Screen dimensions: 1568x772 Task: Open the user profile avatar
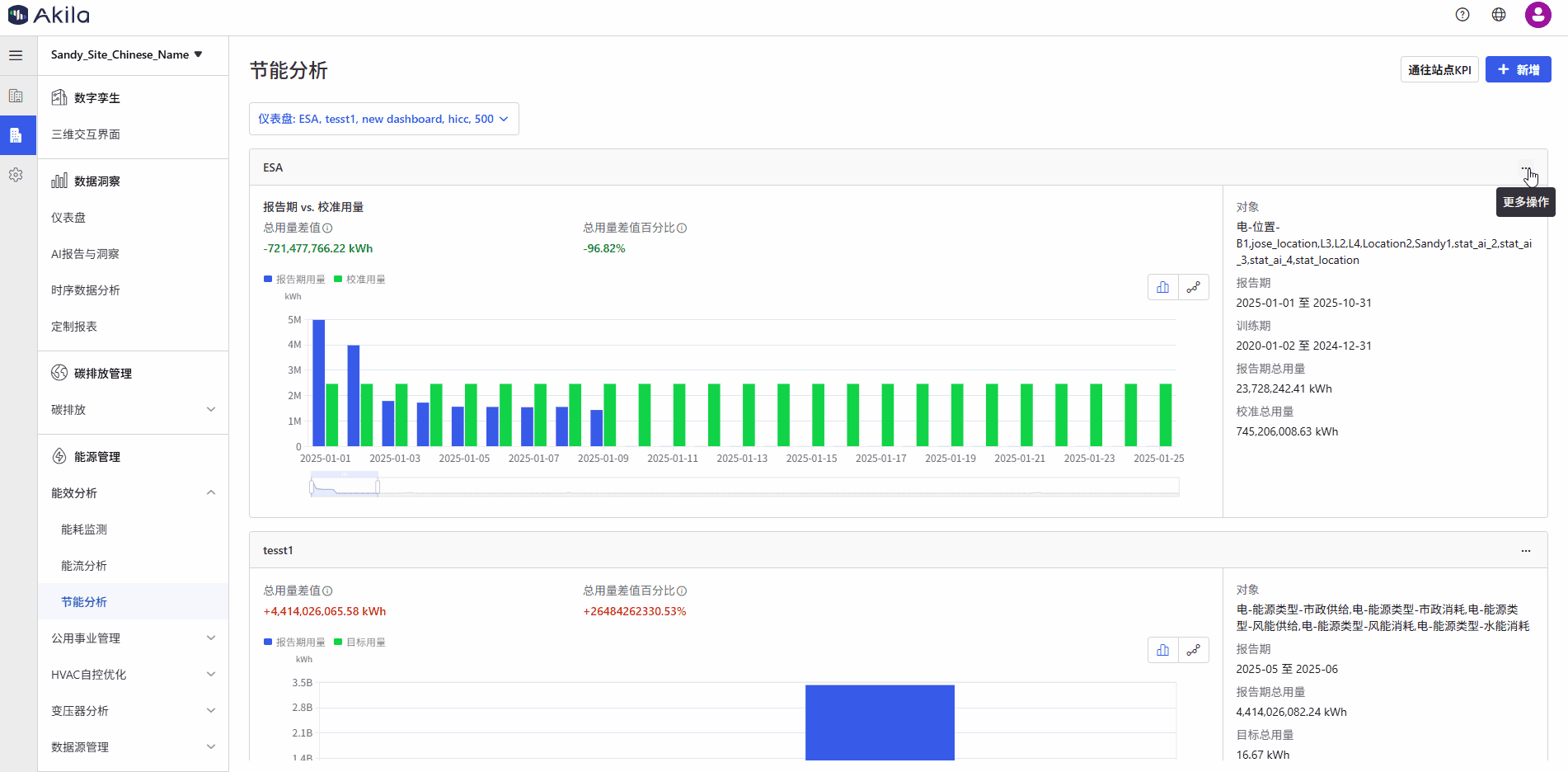pyautogui.click(x=1537, y=15)
